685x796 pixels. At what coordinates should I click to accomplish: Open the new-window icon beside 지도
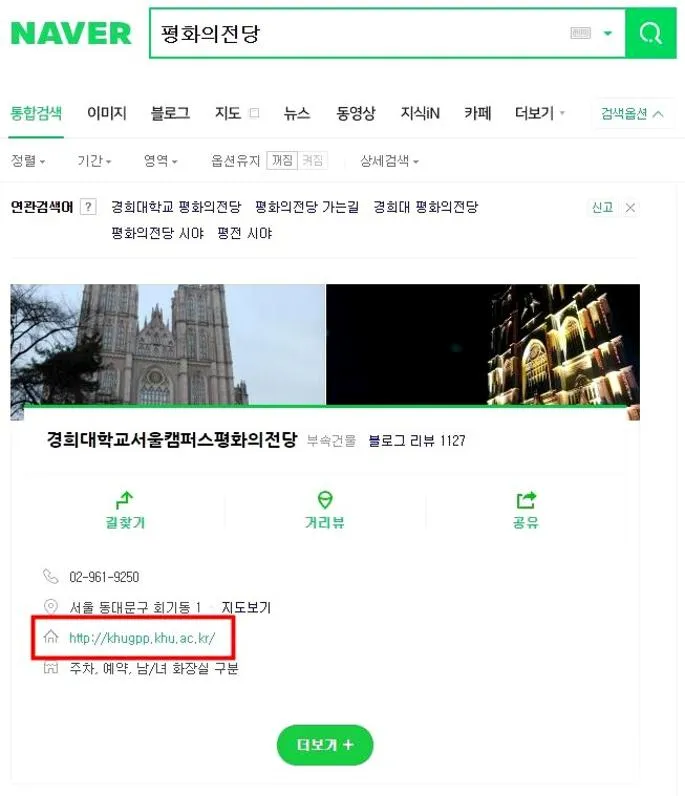click(255, 113)
